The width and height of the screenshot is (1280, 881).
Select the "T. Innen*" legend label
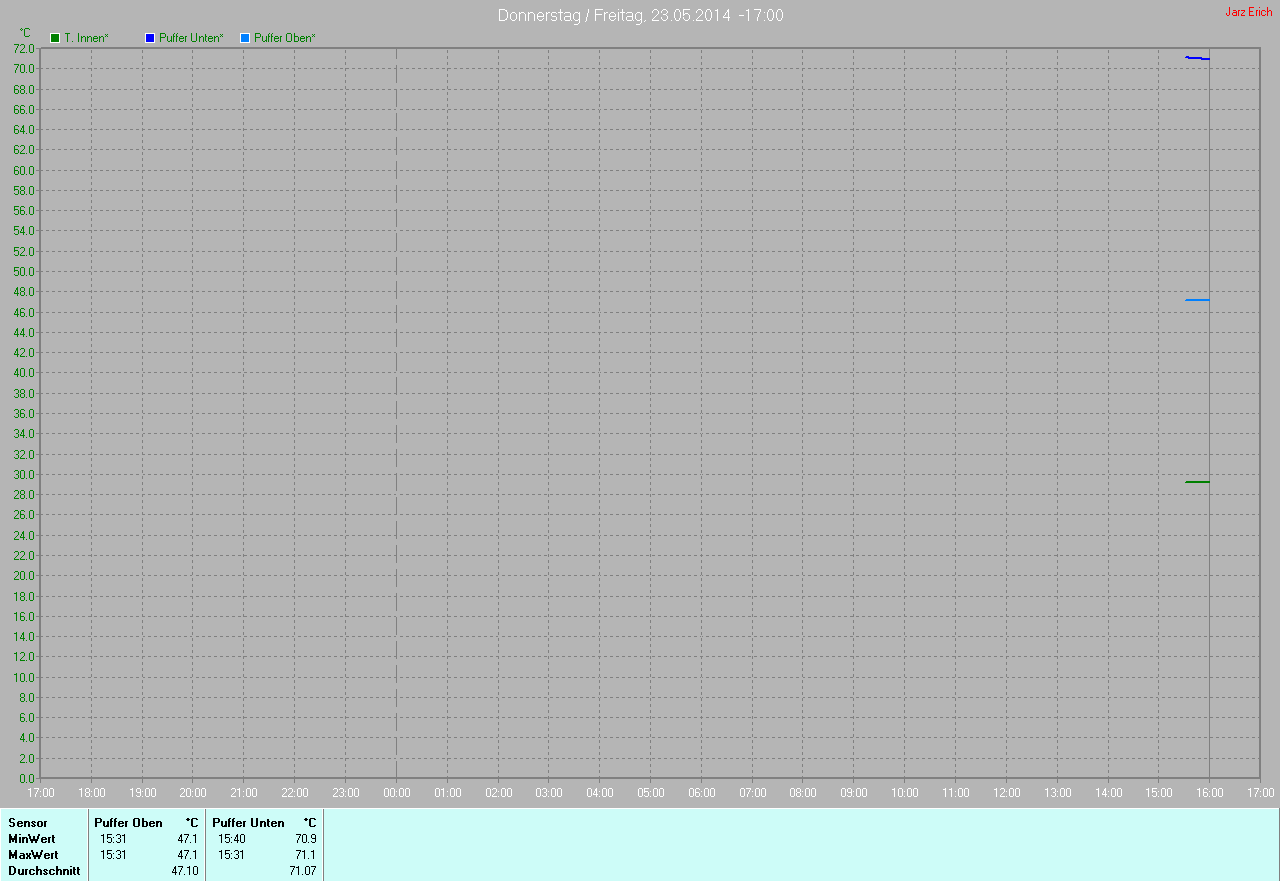pyautogui.click(x=86, y=38)
